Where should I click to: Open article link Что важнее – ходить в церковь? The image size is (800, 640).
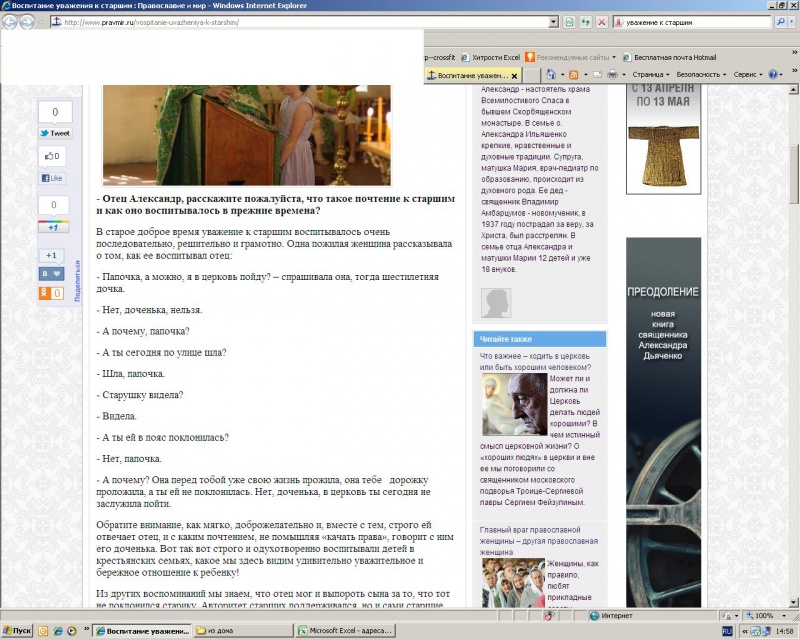535,361
